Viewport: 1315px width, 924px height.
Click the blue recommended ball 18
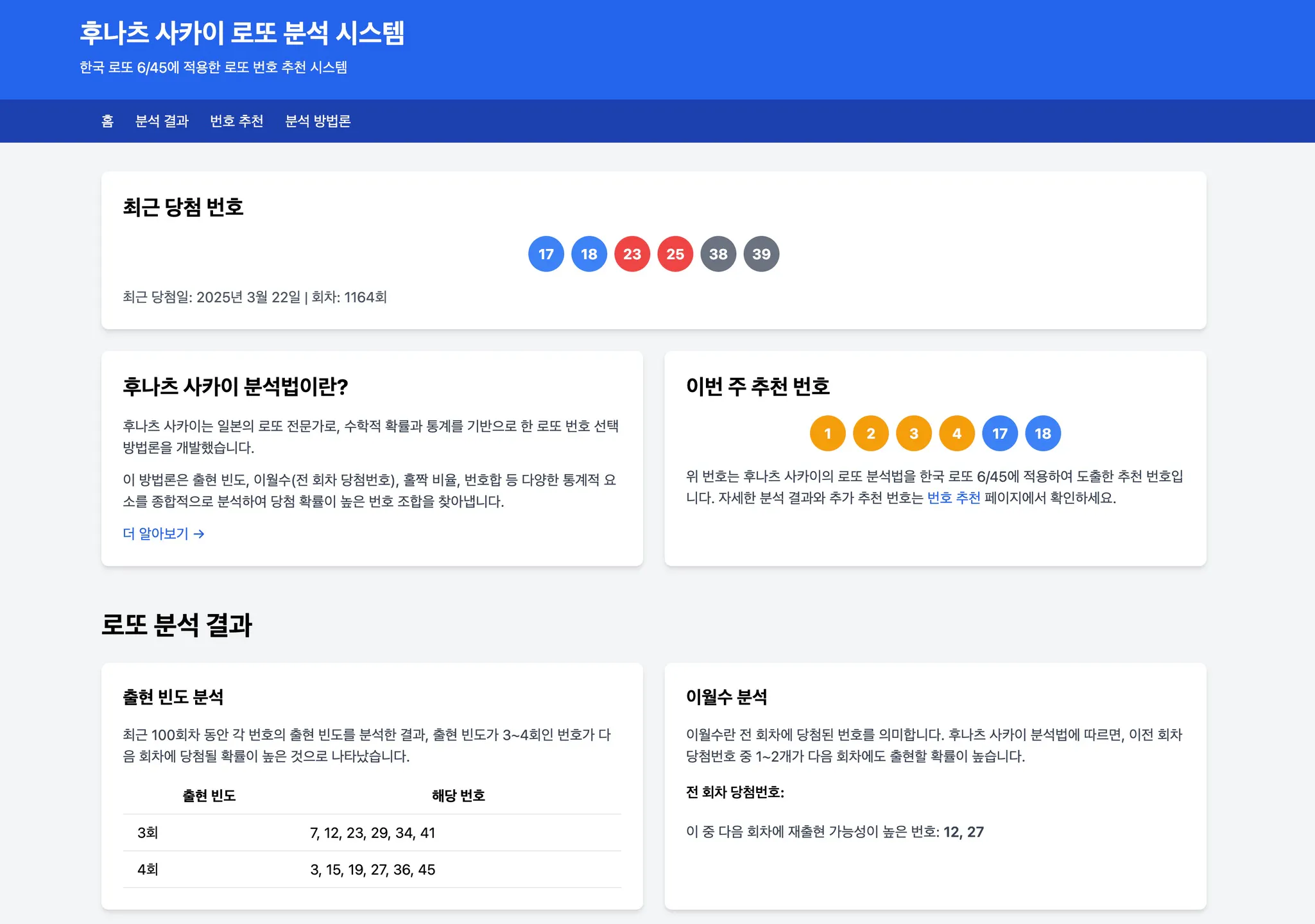coord(1042,432)
